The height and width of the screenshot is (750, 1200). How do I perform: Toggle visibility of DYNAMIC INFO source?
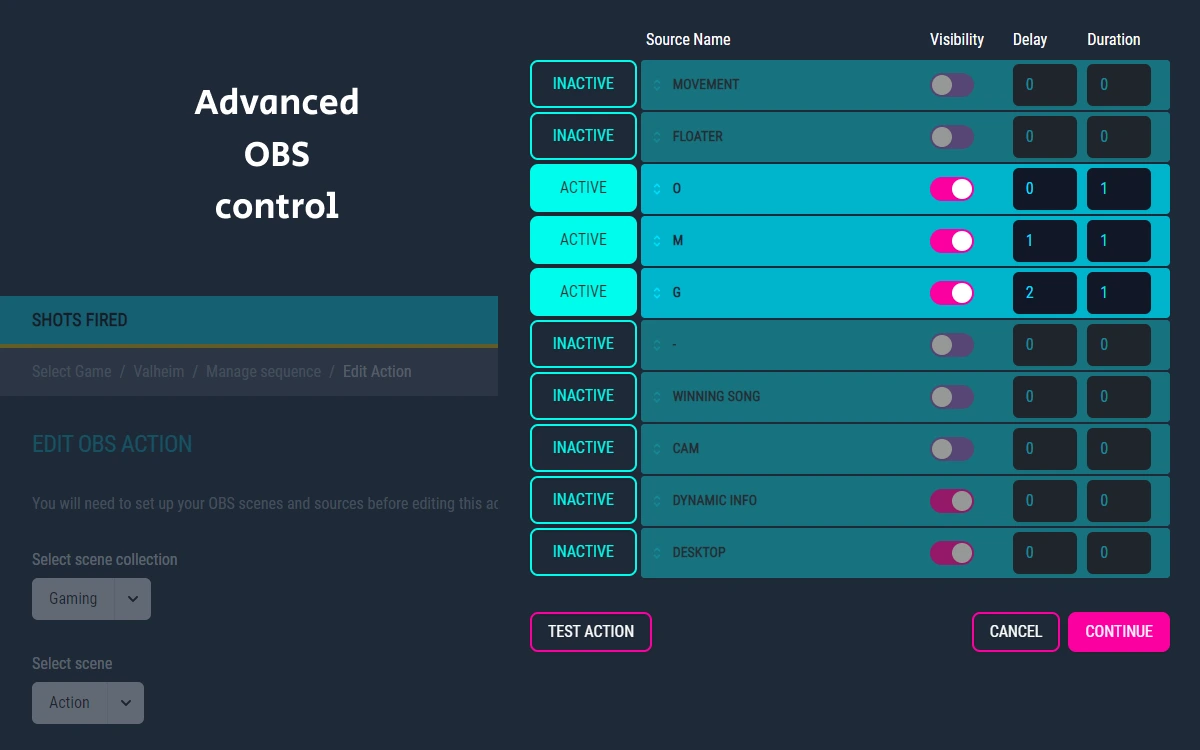point(951,501)
